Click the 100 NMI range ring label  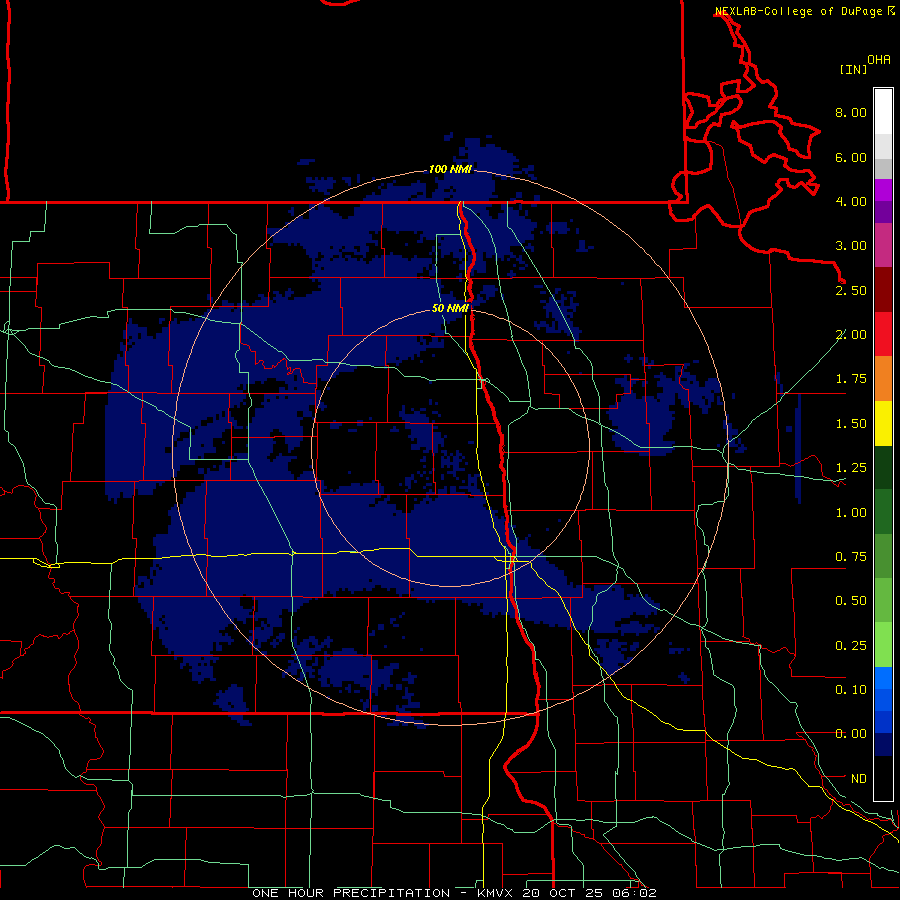click(x=450, y=169)
